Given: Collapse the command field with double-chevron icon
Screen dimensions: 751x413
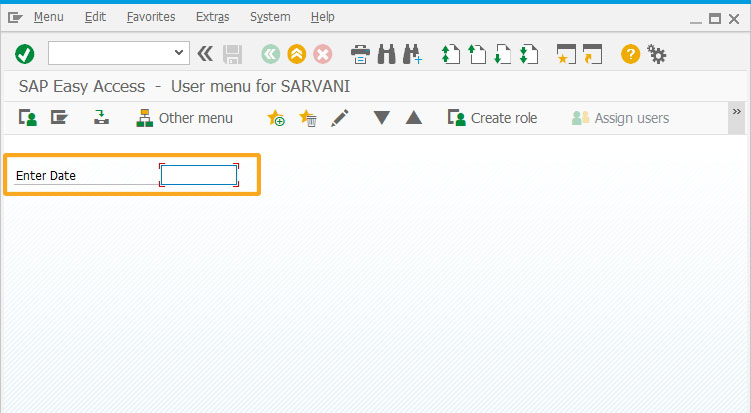Looking at the screenshot, I should click(x=205, y=54).
